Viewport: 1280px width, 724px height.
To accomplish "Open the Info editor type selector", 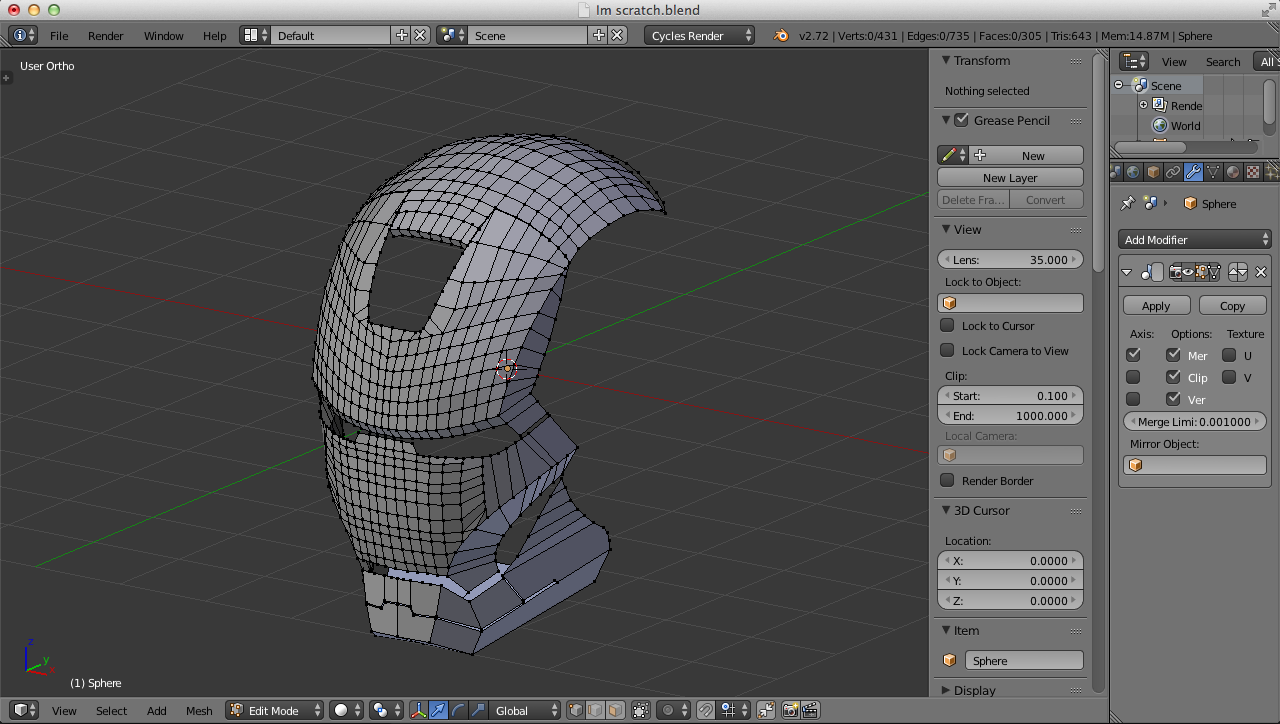I will [23, 35].
